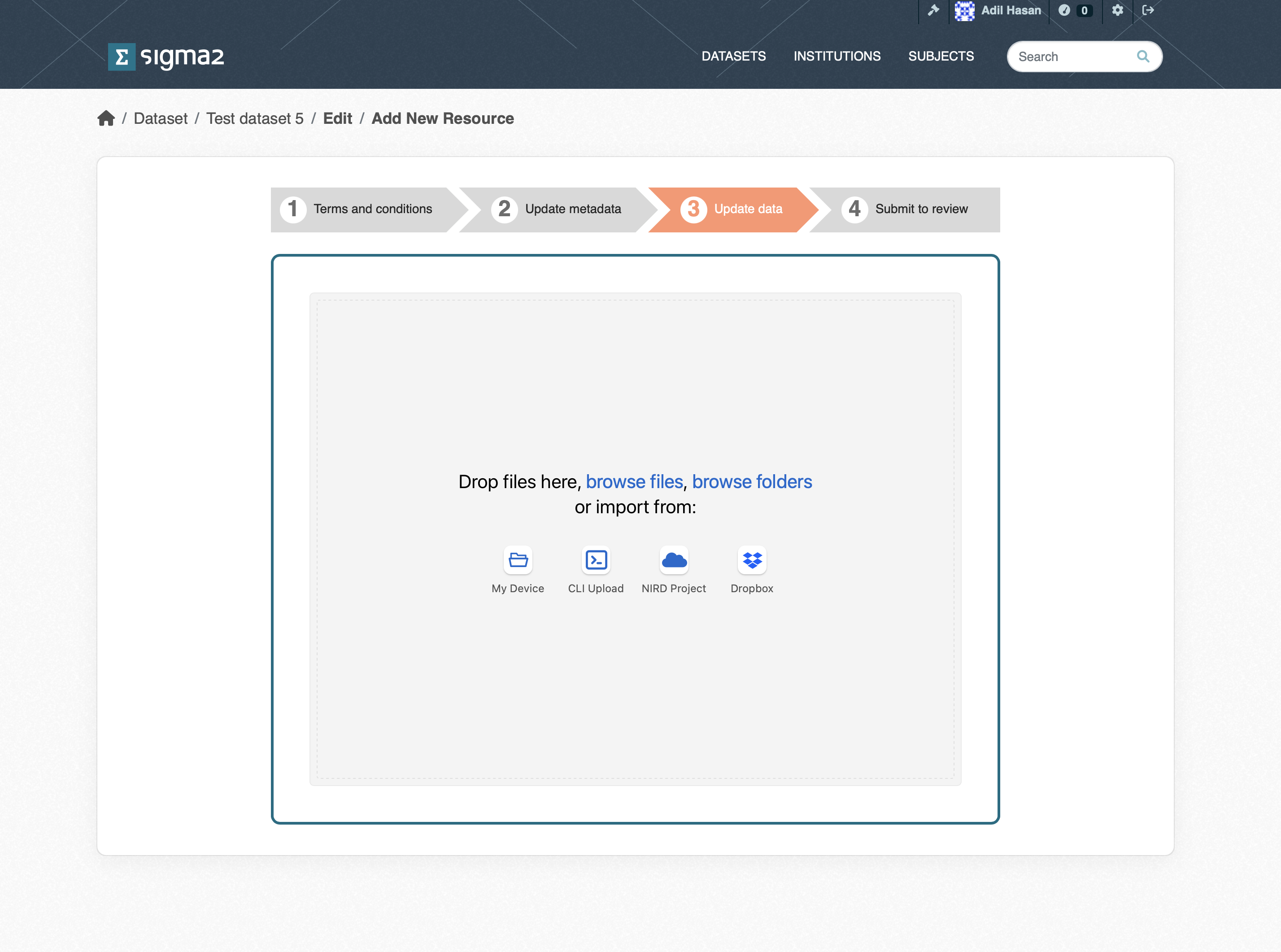The image size is (1281, 952).
Task: Click the search magnifier icon
Action: click(x=1143, y=57)
